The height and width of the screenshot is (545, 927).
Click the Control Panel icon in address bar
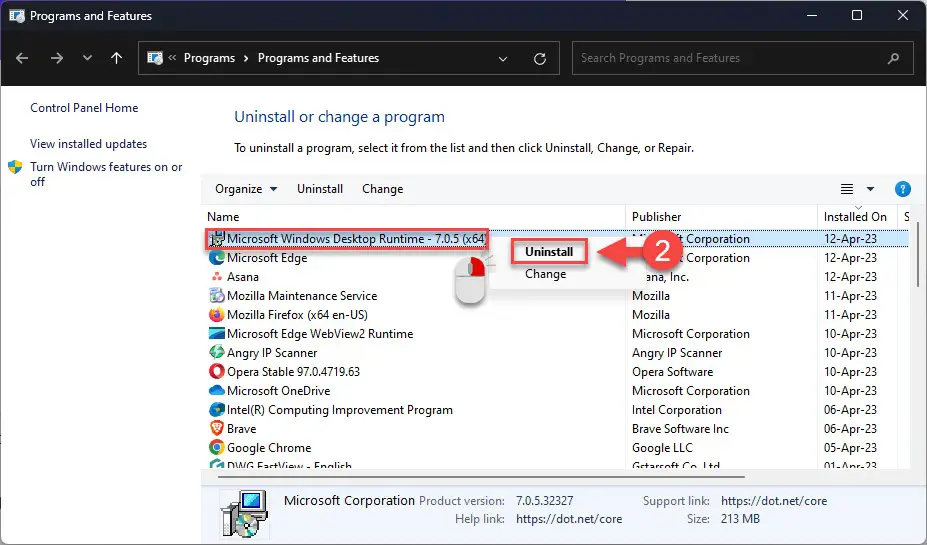pyautogui.click(x=155, y=58)
